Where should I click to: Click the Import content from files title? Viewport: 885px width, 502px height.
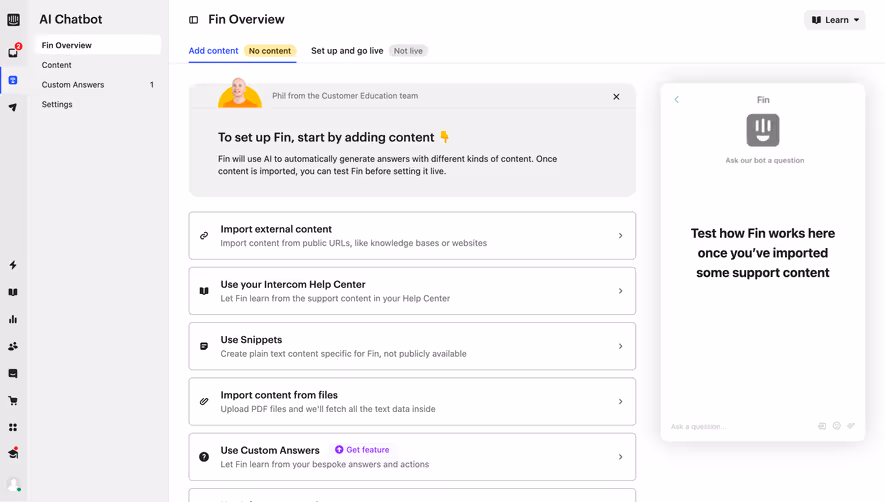279,395
